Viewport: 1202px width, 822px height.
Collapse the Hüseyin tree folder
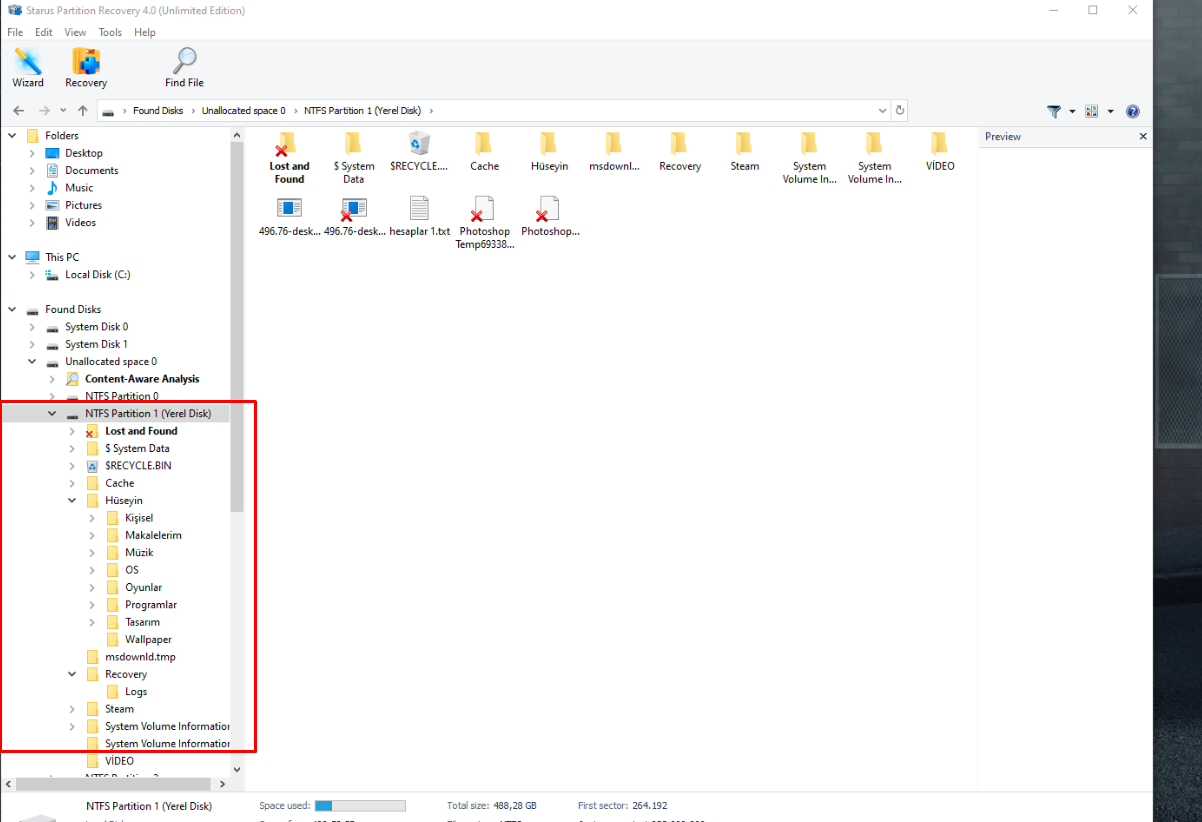pyautogui.click(x=72, y=500)
